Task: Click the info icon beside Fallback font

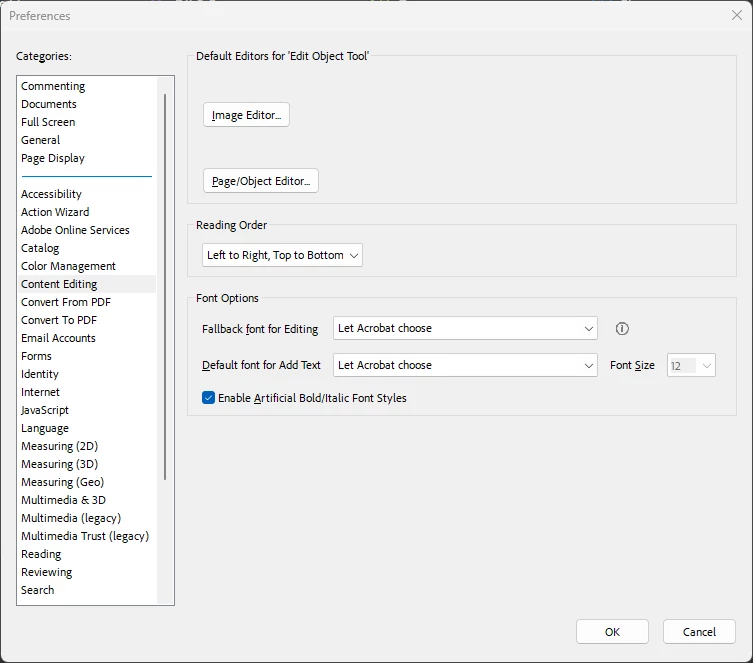Action: tap(622, 329)
